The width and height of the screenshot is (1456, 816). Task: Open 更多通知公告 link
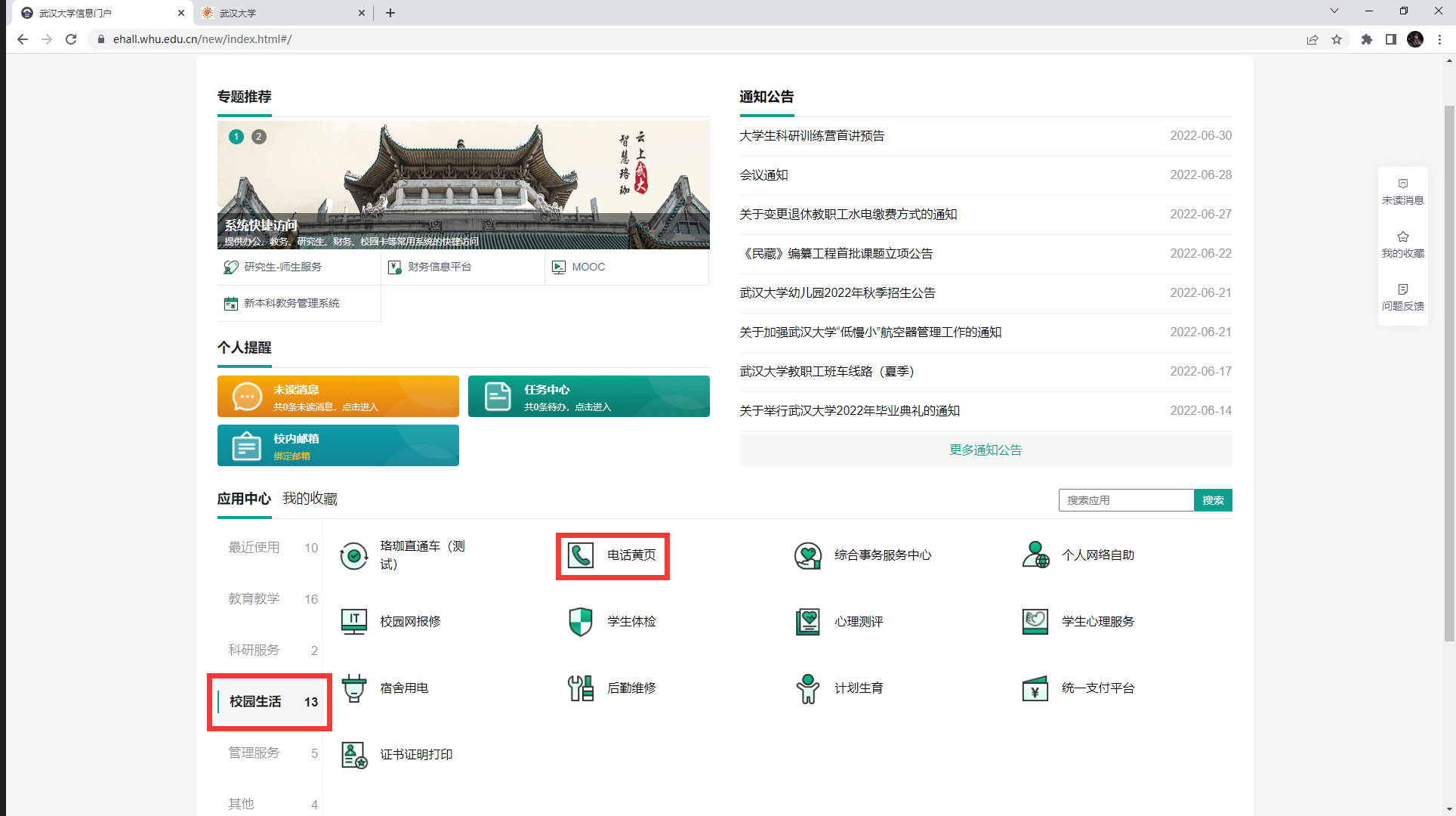(x=985, y=450)
